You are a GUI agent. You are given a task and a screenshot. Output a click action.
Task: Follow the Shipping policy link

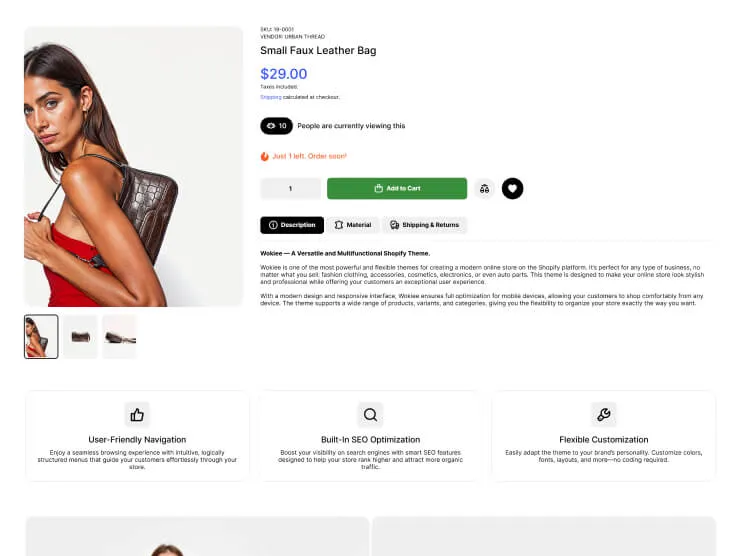271,97
